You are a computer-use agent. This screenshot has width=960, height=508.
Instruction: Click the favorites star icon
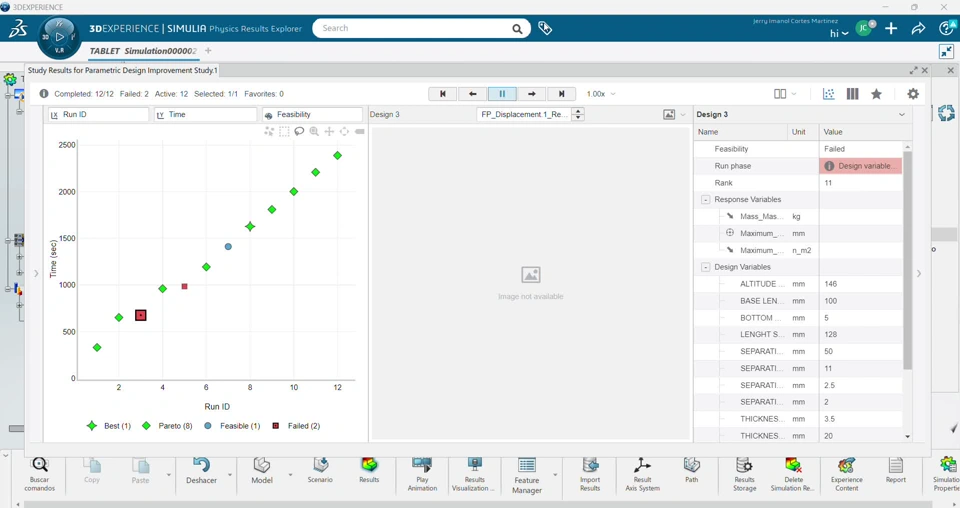876,94
